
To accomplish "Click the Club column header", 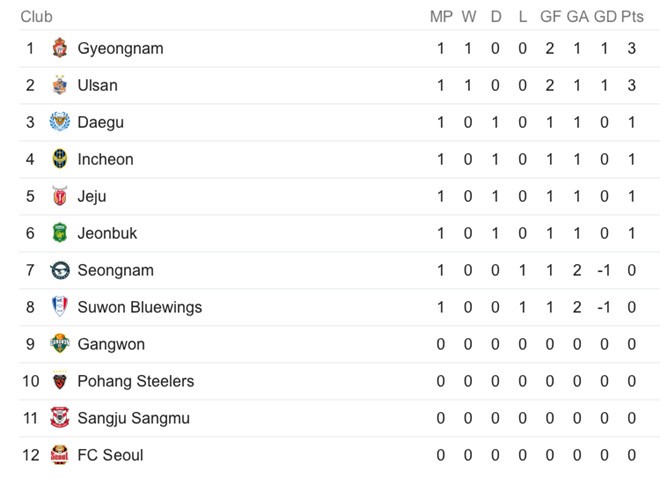I will pos(36,16).
